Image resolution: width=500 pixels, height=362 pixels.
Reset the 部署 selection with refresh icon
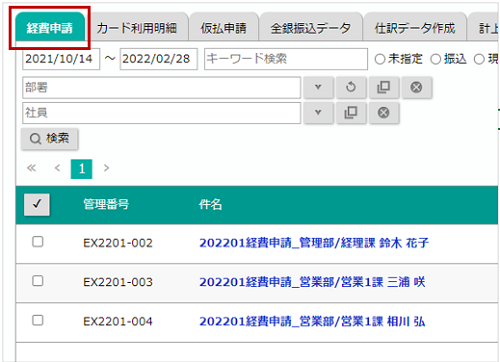click(x=351, y=87)
